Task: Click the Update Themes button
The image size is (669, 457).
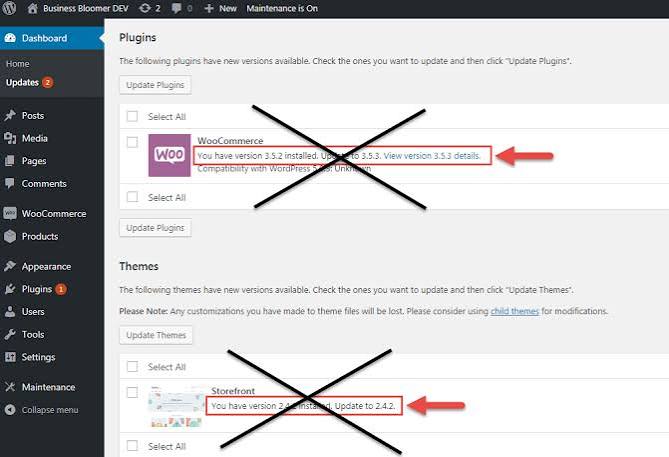Action: [156, 335]
